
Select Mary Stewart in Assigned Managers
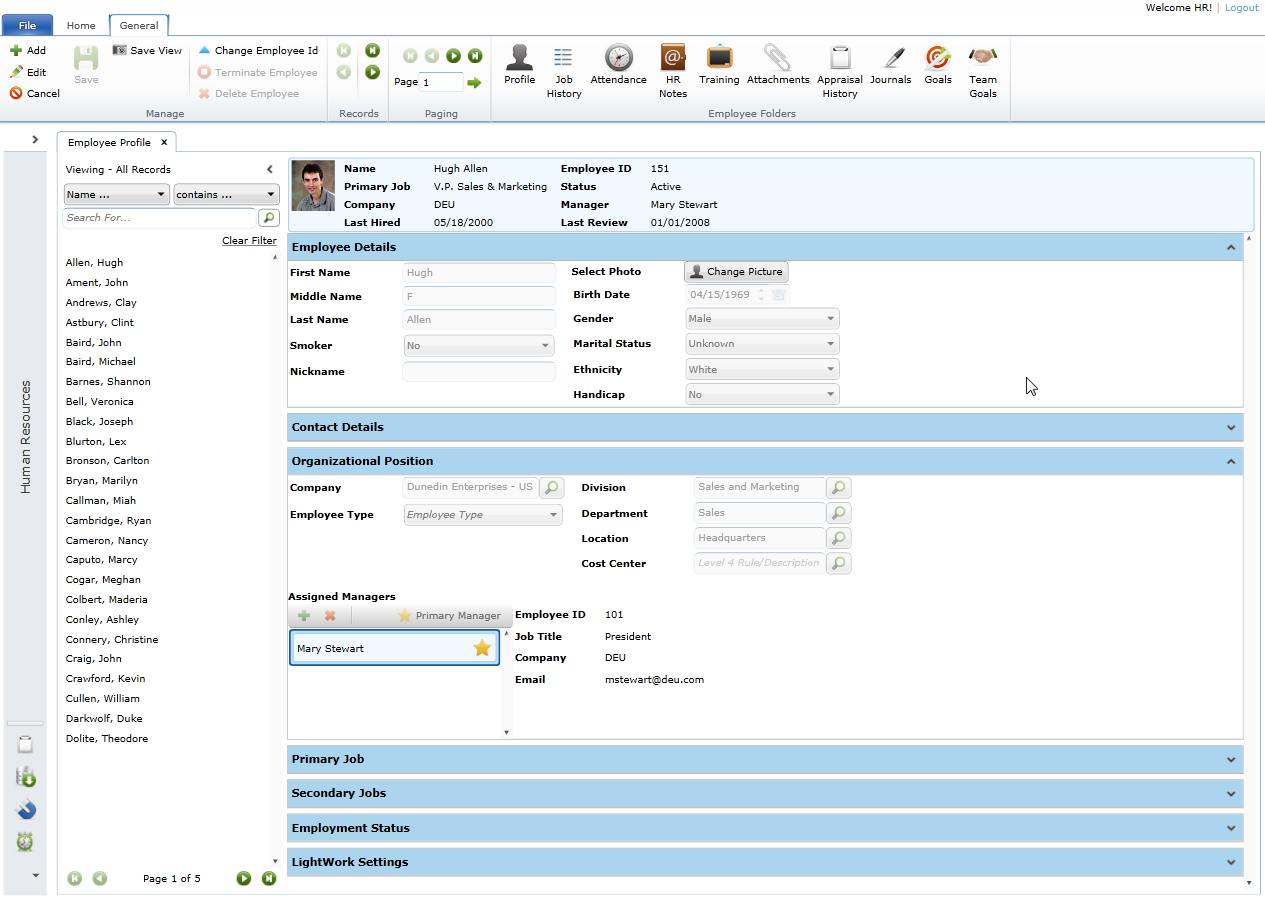pyautogui.click(x=394, y=648)
